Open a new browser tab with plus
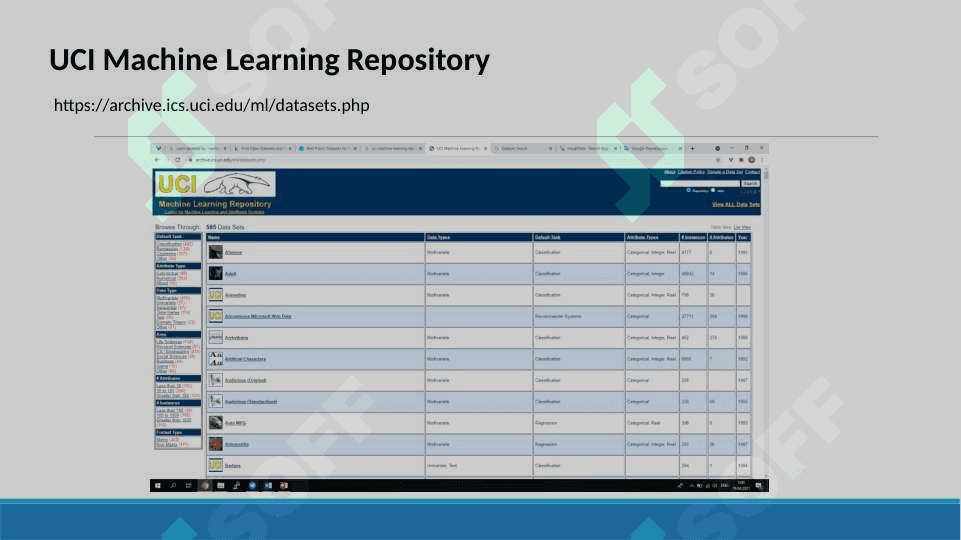The height and width of the screenshot is (540, 961). pos(693,148)
